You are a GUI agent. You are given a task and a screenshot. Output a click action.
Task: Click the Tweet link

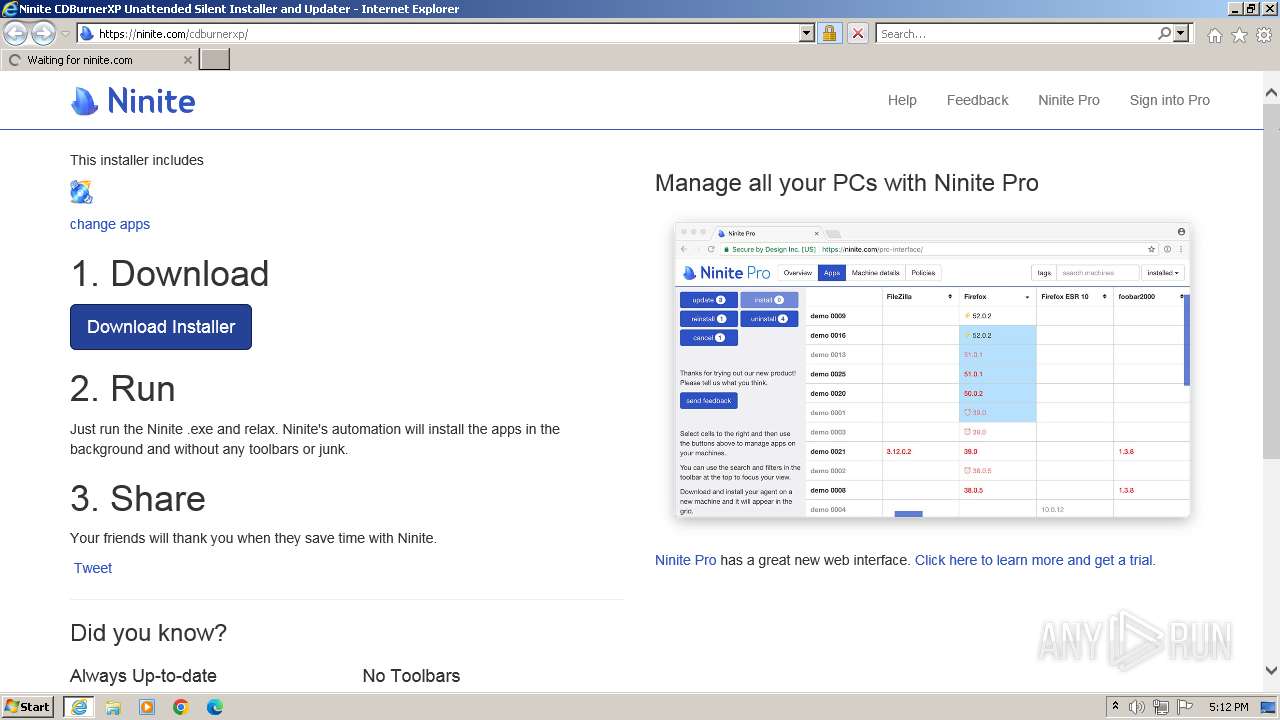93,568
